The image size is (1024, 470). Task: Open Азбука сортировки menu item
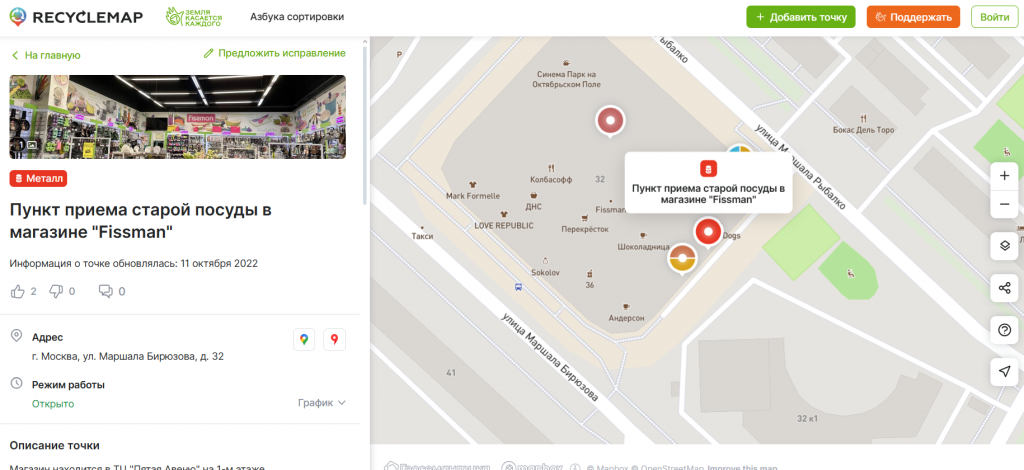[x=297, y=17]
